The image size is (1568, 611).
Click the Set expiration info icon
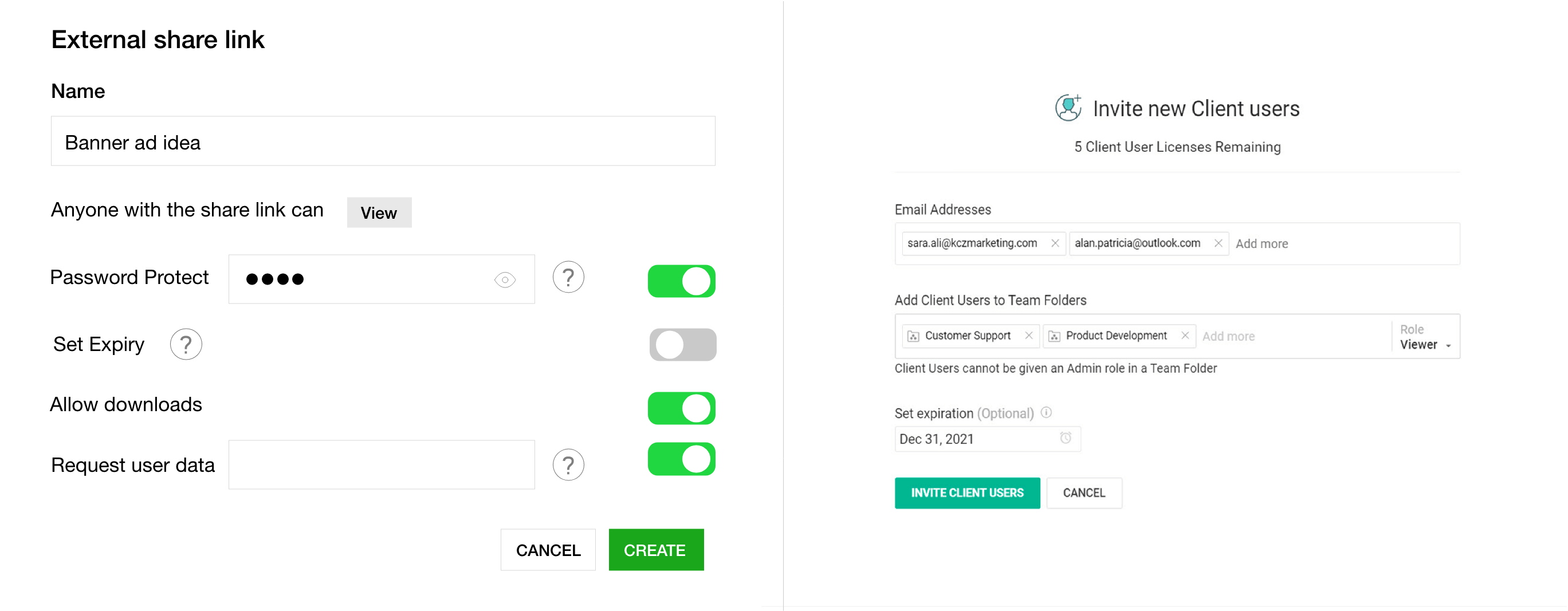1046,413
